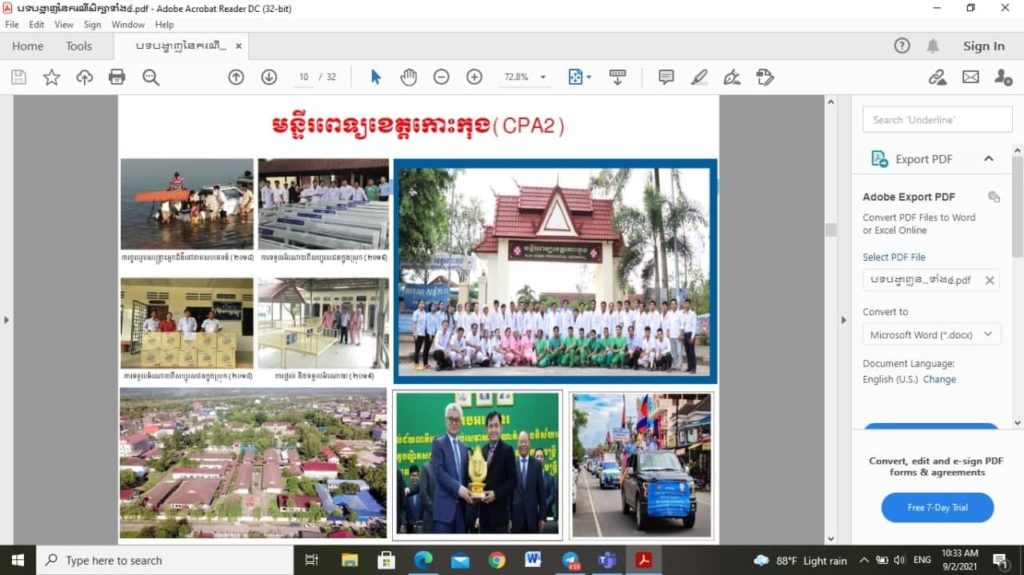1024x575 pixels.
Task: Click the document vertical scrollbar thumb
Action: pyautogui.click(x=831, y=230)
